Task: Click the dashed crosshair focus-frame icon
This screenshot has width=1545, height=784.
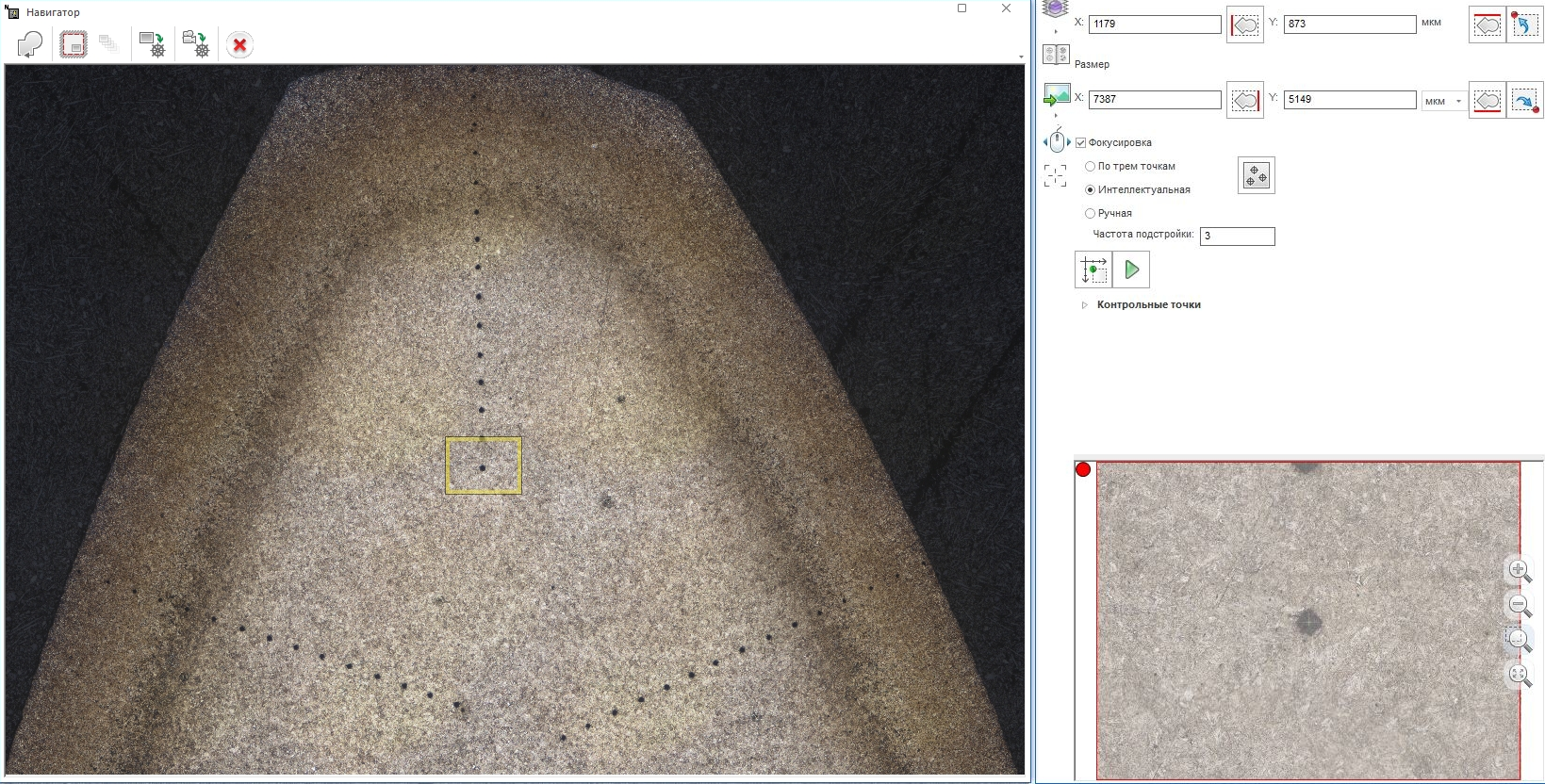Action: [x=1056, y=175]
